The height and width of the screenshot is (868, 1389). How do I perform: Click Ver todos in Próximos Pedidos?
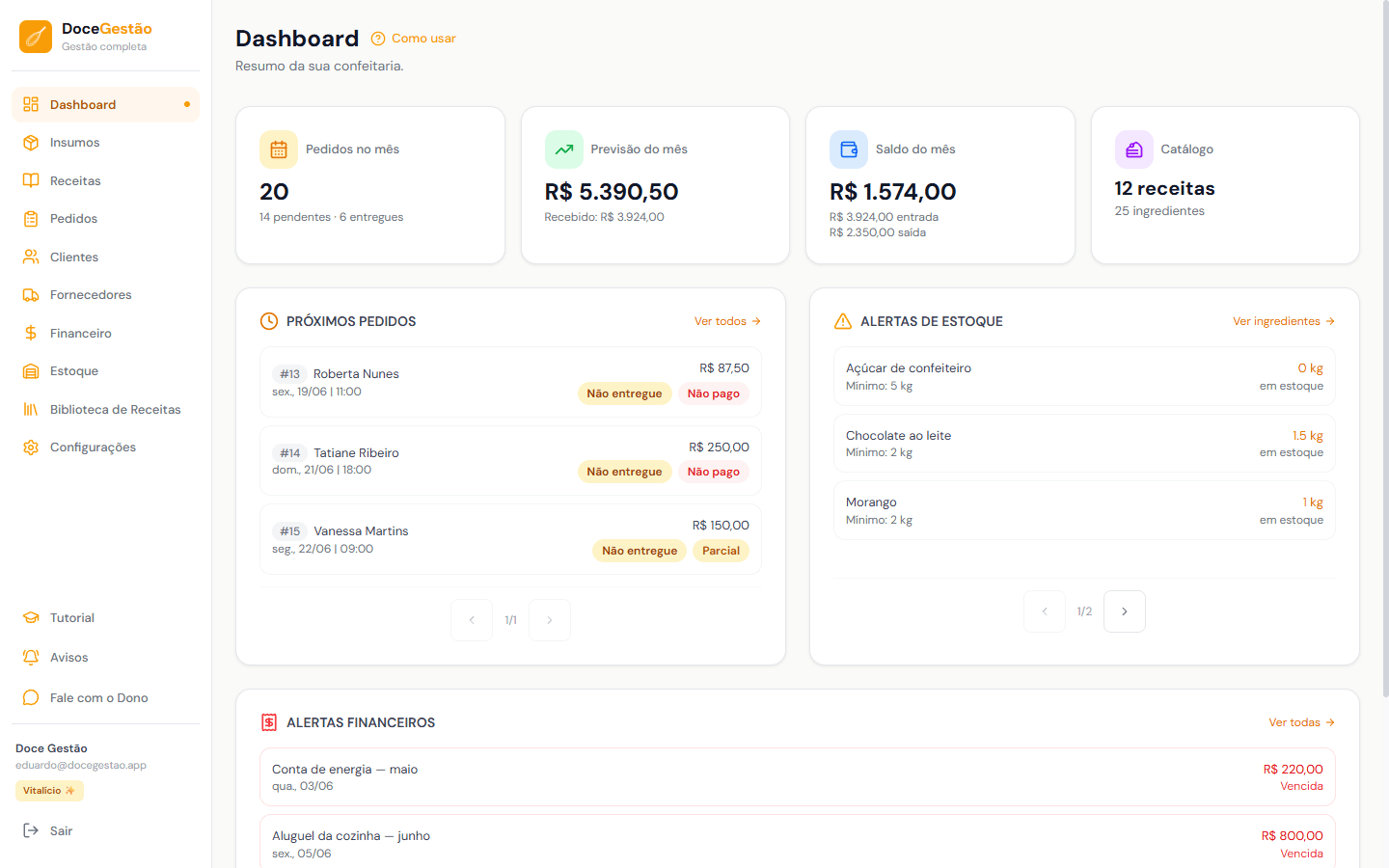pos(728,321)
